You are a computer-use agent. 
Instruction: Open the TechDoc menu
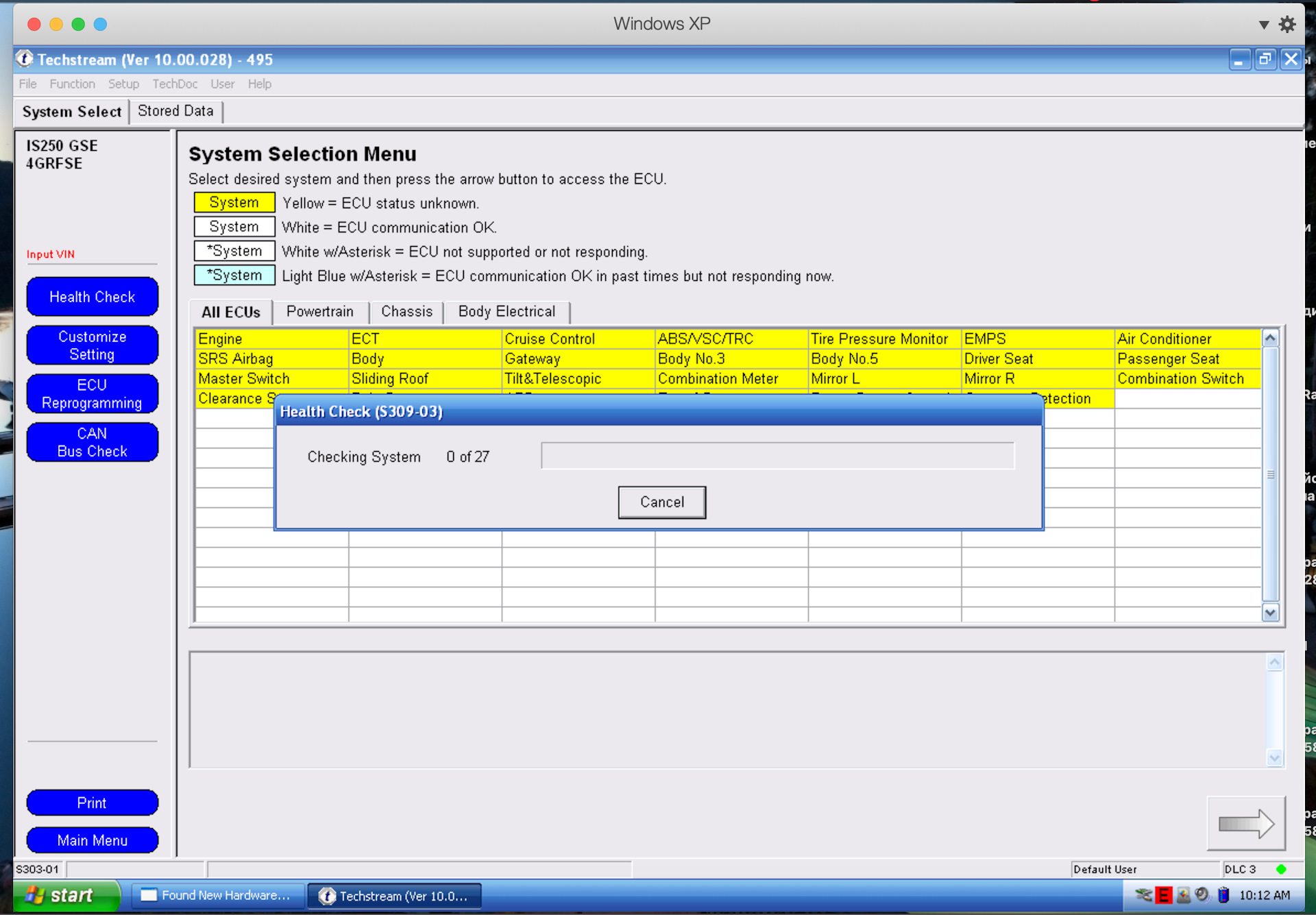[175, 84]
